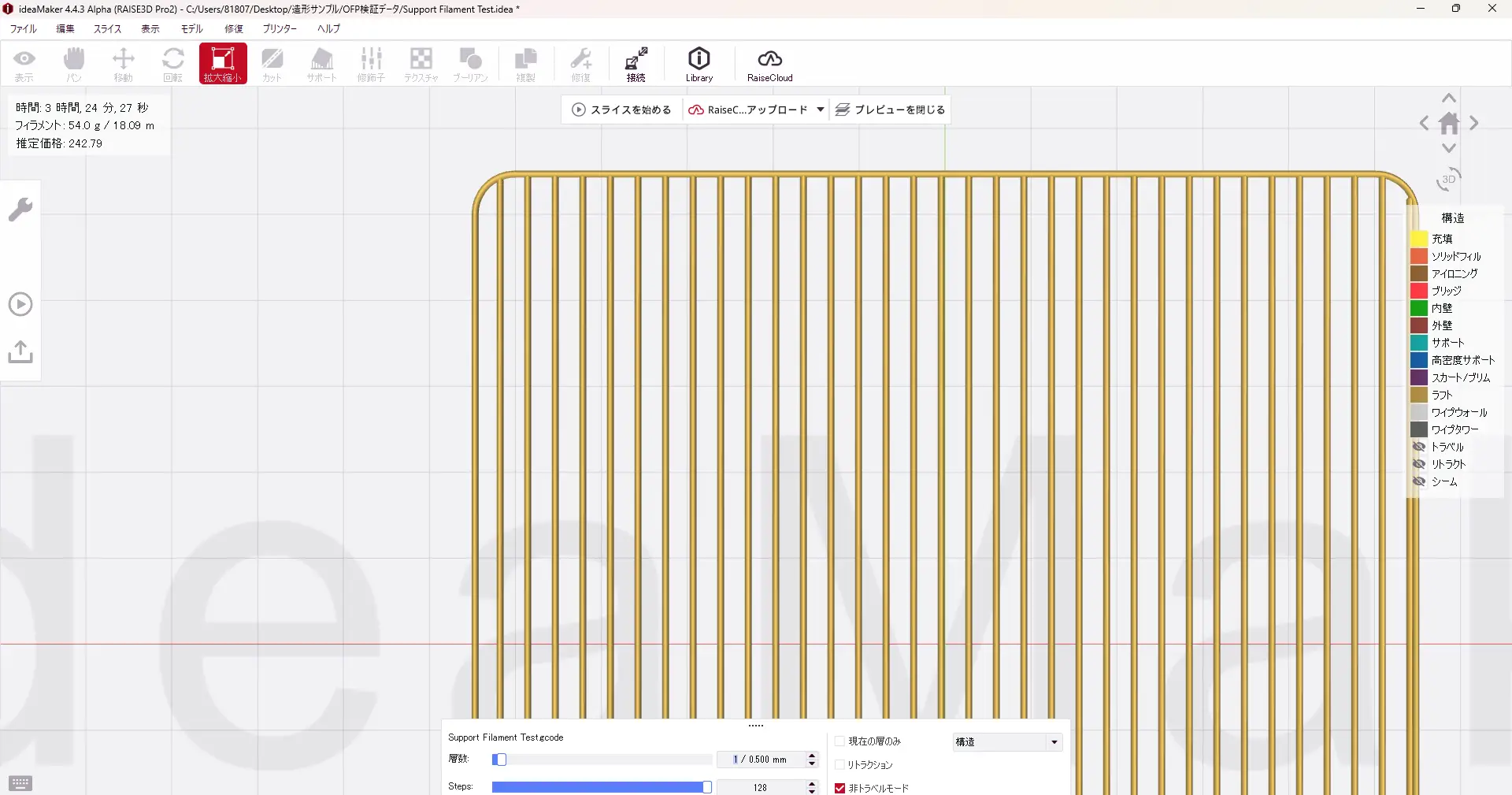Click the left sidebar play slice icon

tap(20, 304)
